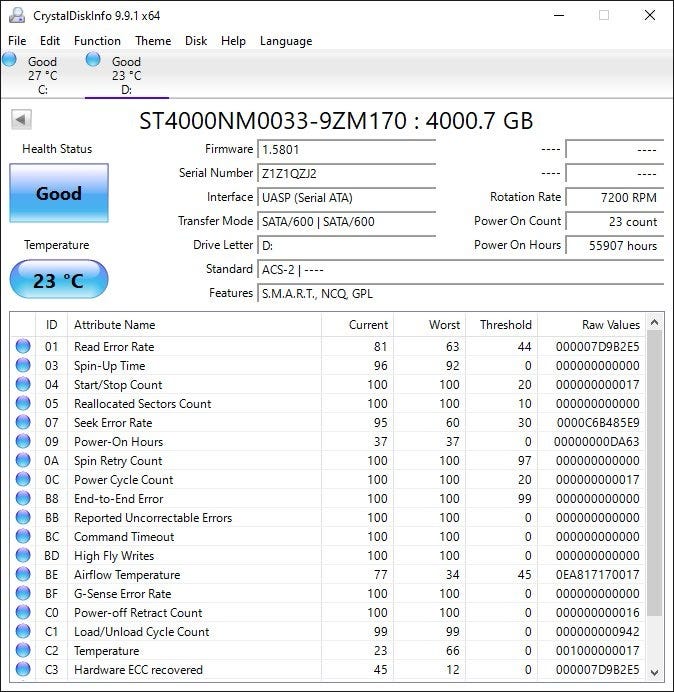The width and height of the screenshot is (674, 692).
Task: Click the scroll up arrow of attribute list
Action: (654, 323)
